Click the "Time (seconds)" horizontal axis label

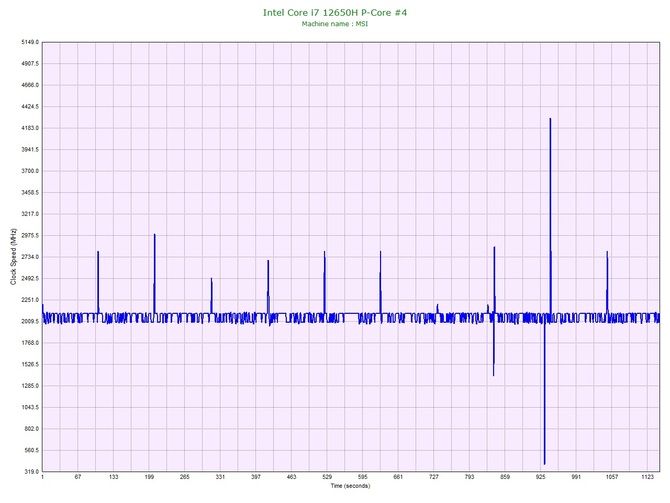pos(349,485)
